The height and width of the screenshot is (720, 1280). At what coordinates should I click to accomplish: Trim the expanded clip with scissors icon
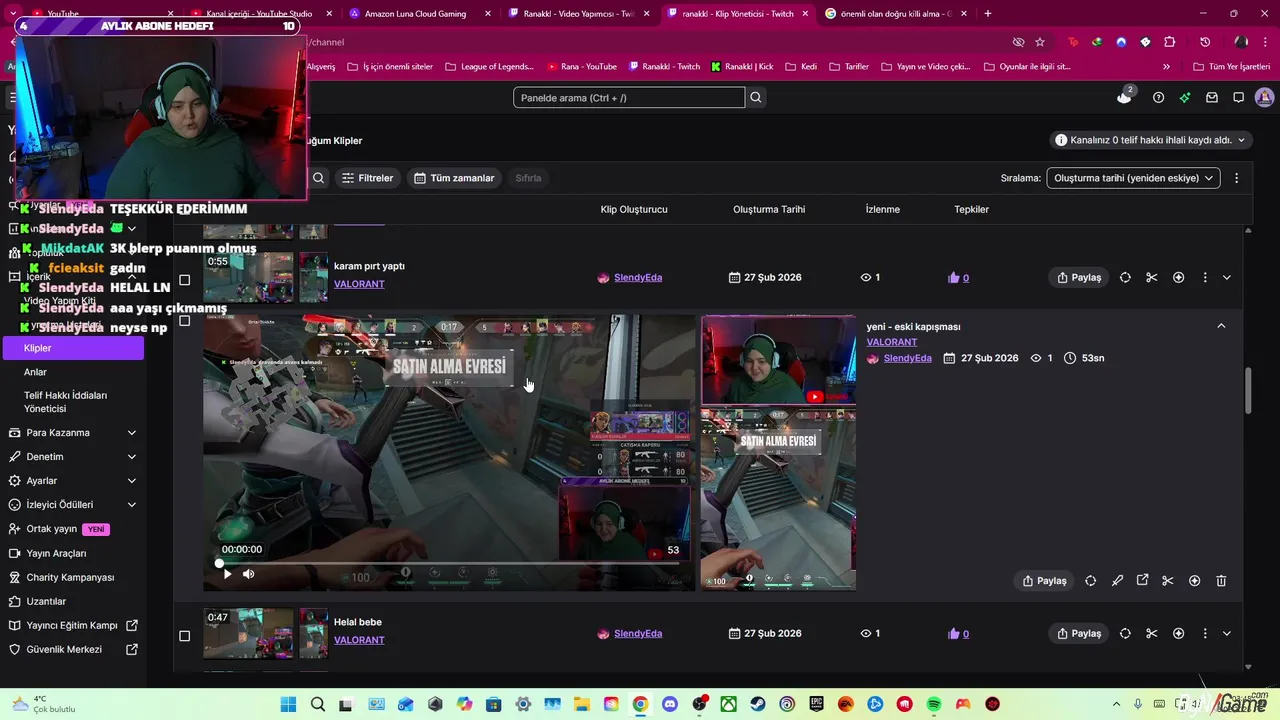1167,581
